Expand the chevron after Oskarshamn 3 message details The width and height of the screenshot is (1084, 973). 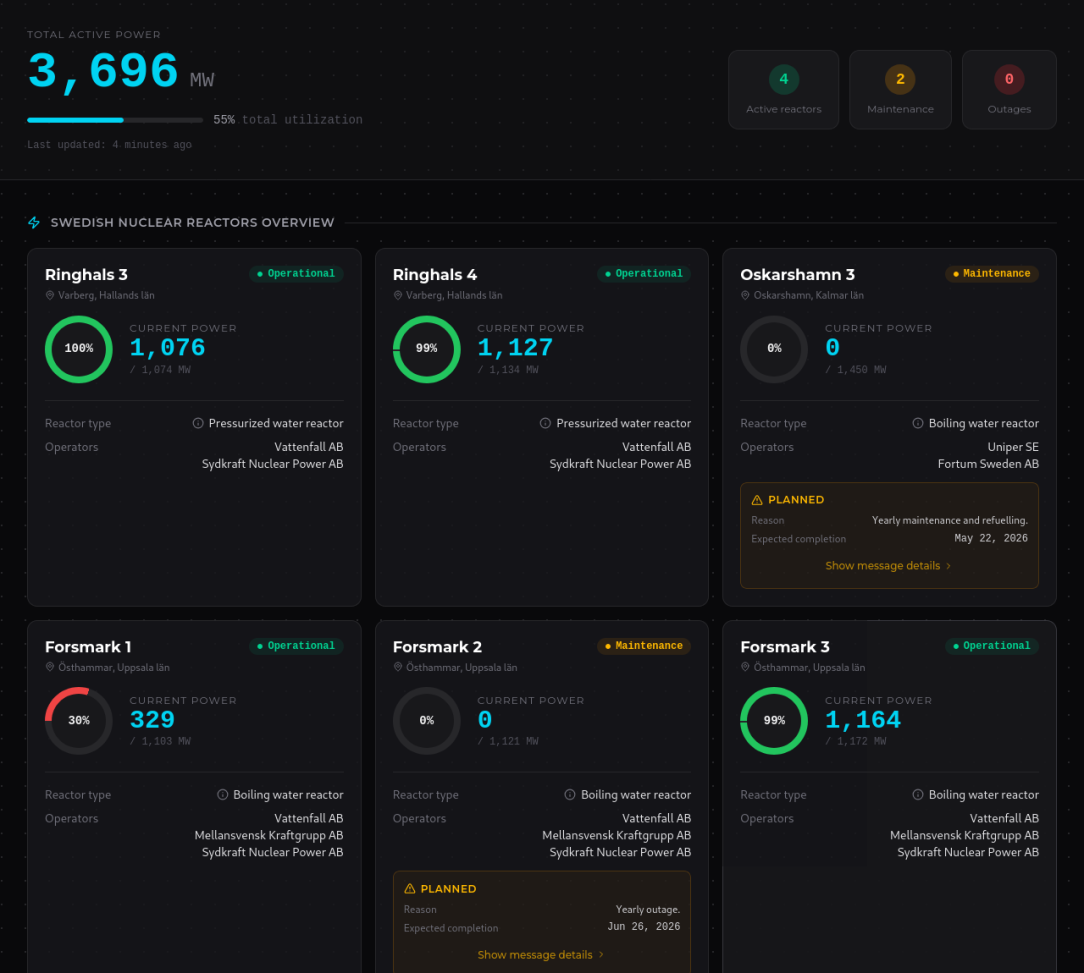948,566
